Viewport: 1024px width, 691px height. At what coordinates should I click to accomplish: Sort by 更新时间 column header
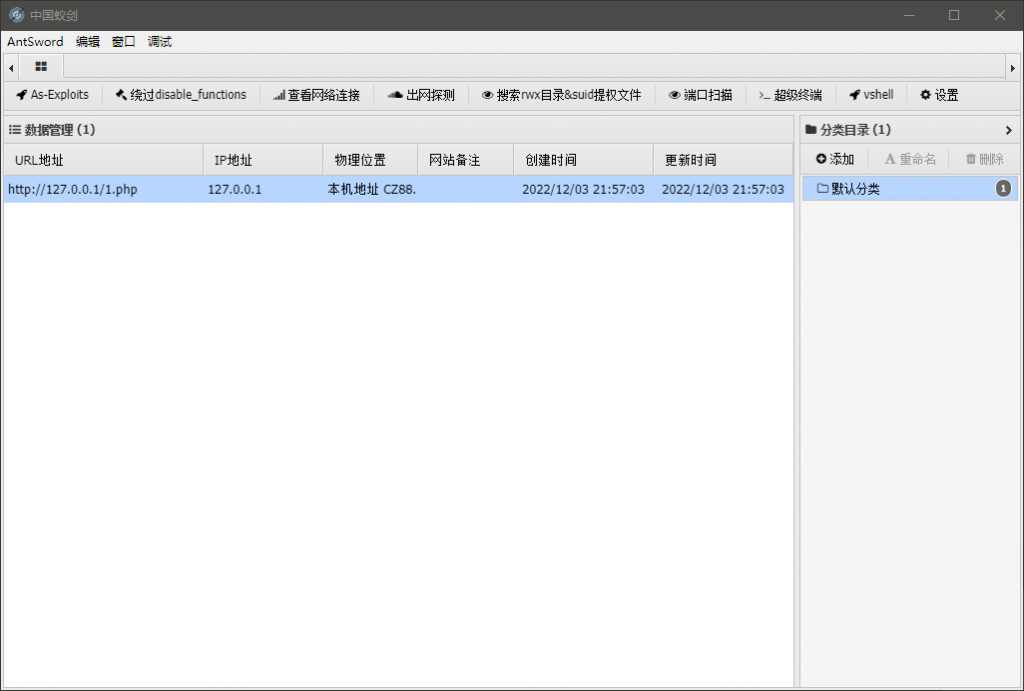click(x=723, y=160)
